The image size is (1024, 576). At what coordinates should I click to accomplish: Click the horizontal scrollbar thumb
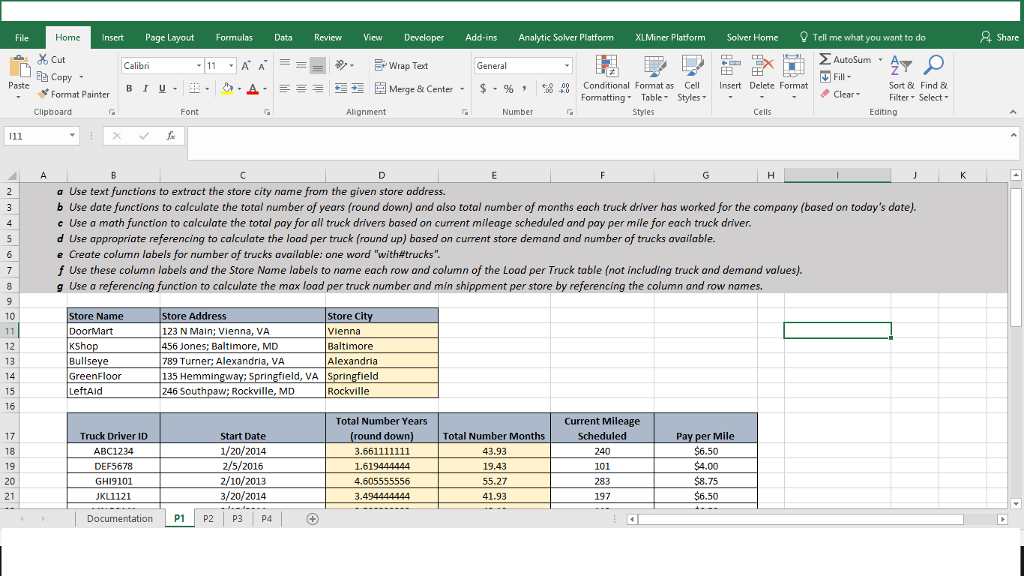click(801, 519)
